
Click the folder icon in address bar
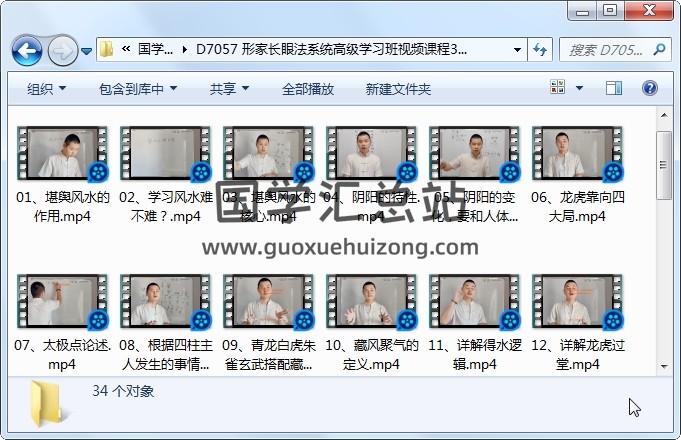click(x=107, y=49)
